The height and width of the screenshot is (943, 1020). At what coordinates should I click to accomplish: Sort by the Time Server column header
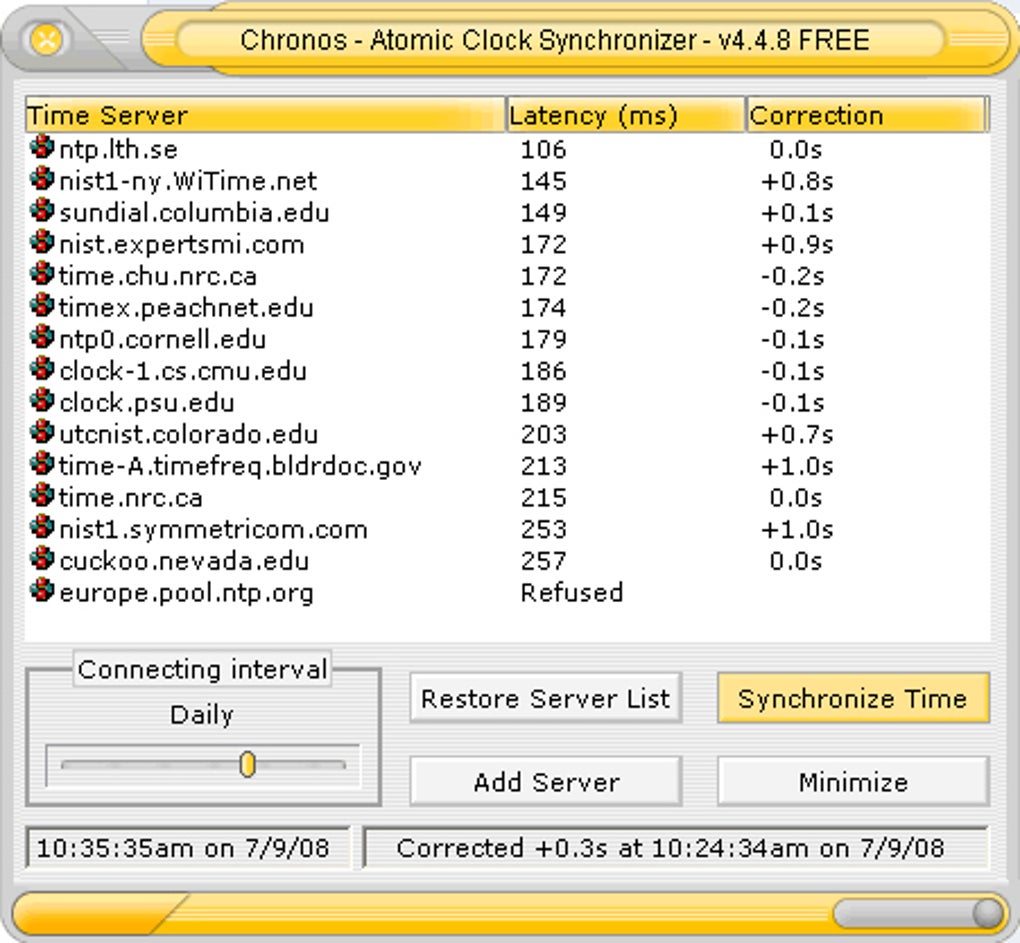point(265,115)
